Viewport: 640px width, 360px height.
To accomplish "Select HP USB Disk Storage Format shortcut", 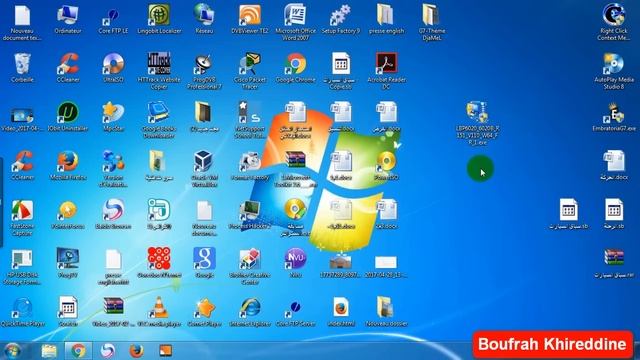I will (x=22, y=267).
